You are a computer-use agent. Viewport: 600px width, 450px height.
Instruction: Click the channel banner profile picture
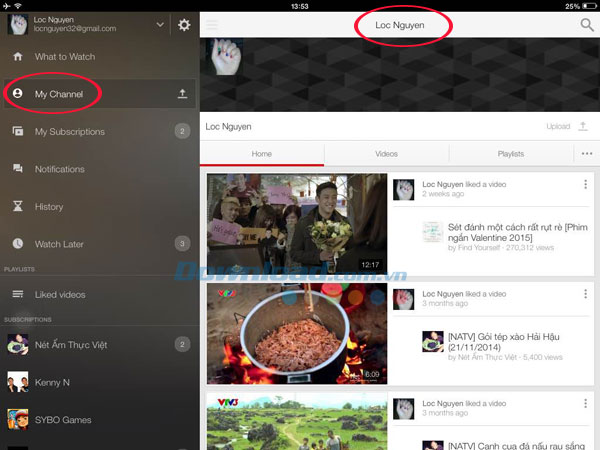click(224, 57)
